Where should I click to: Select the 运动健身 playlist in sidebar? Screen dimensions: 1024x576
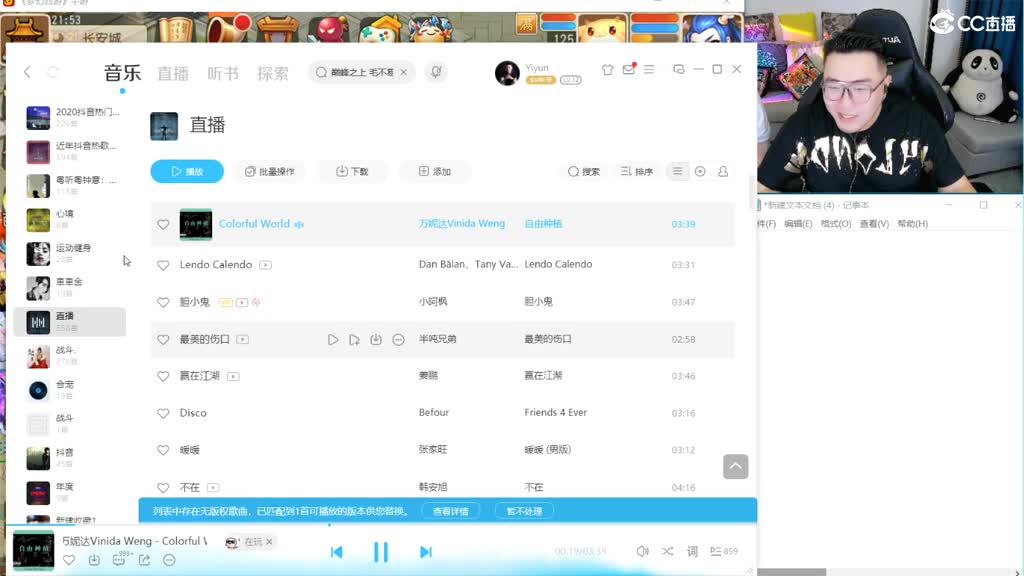coord(69,253)
